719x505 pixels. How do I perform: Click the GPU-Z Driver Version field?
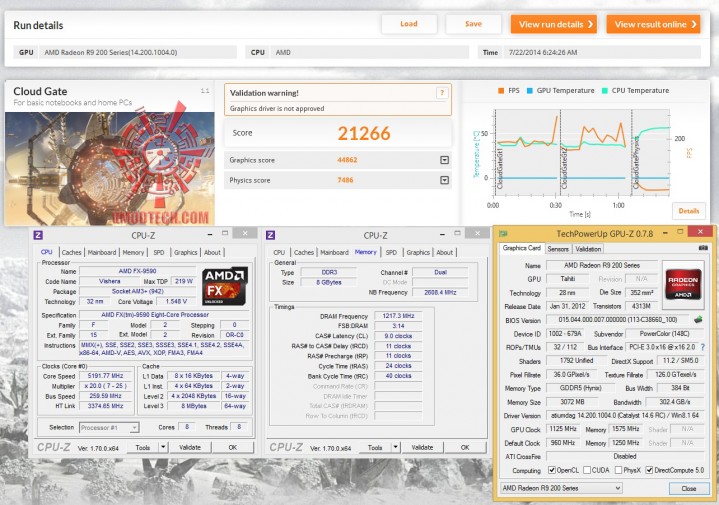click(625, 416)
